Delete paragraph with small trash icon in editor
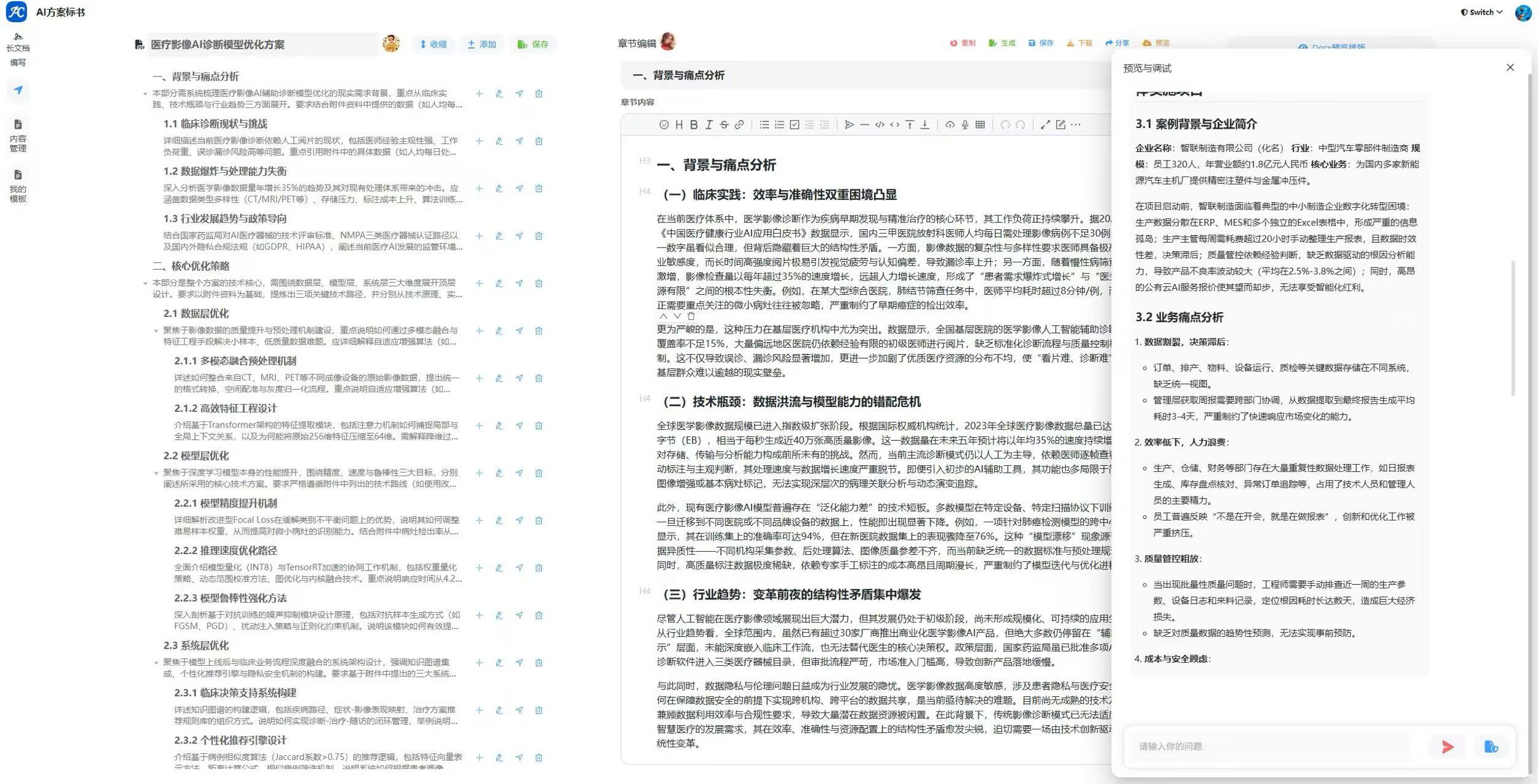Screen dimensions: 1538x784 click(x=691, y=316)
